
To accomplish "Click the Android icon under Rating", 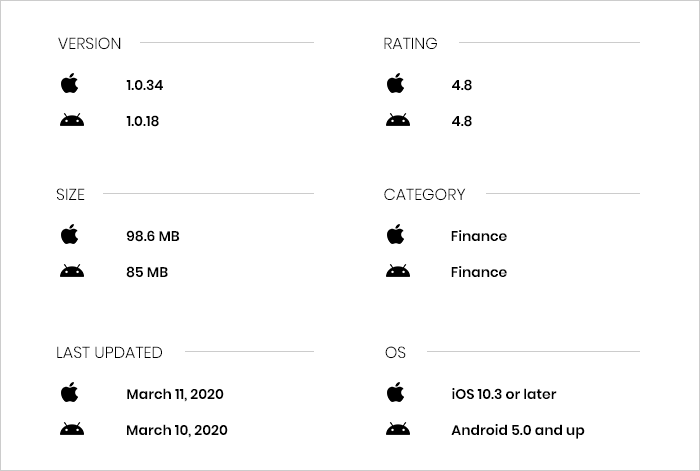I will 398,121.
